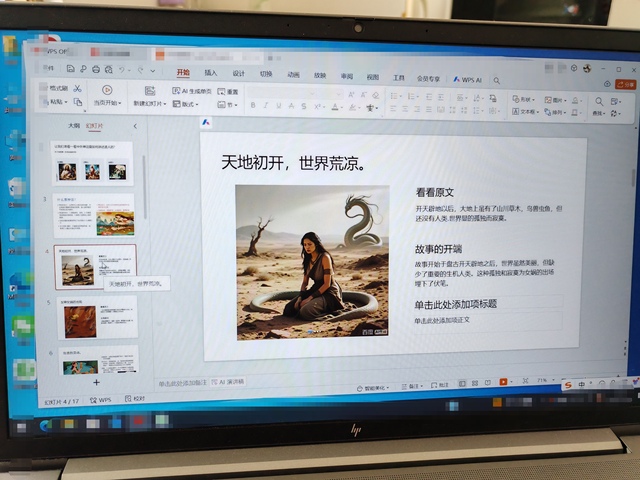Click the blue AI assistant icon above slide

click(204, 122)
